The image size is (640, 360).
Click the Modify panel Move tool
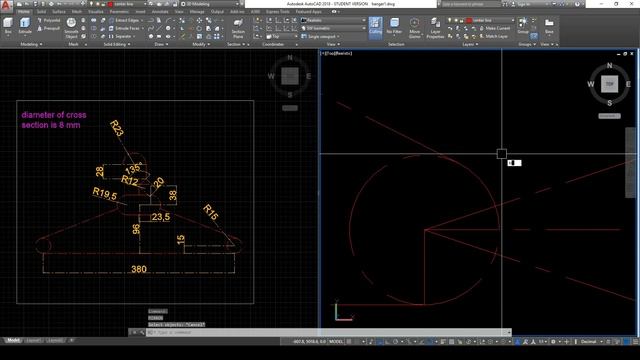(x=200, y=20)
